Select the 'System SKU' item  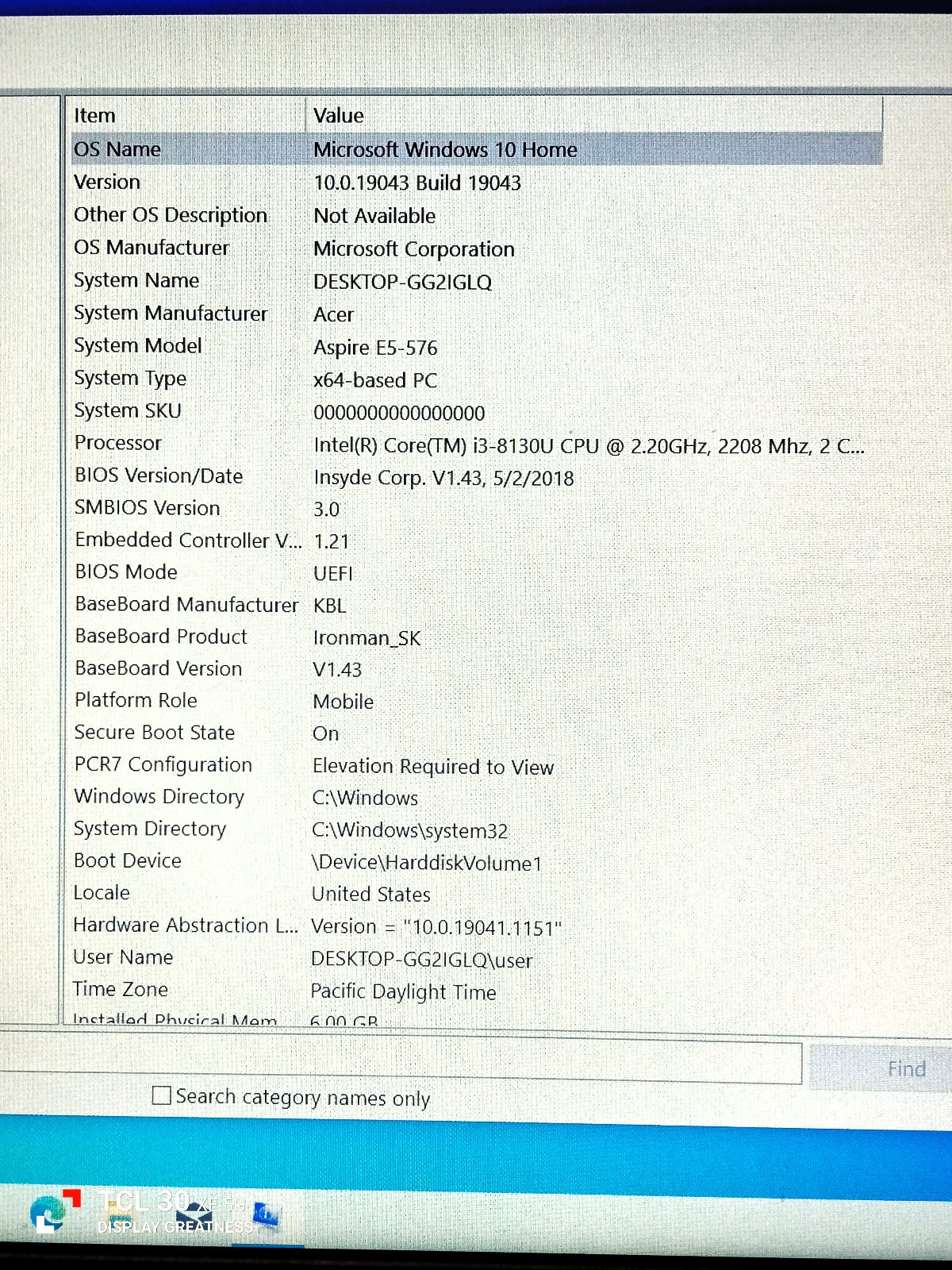(128, 410)
